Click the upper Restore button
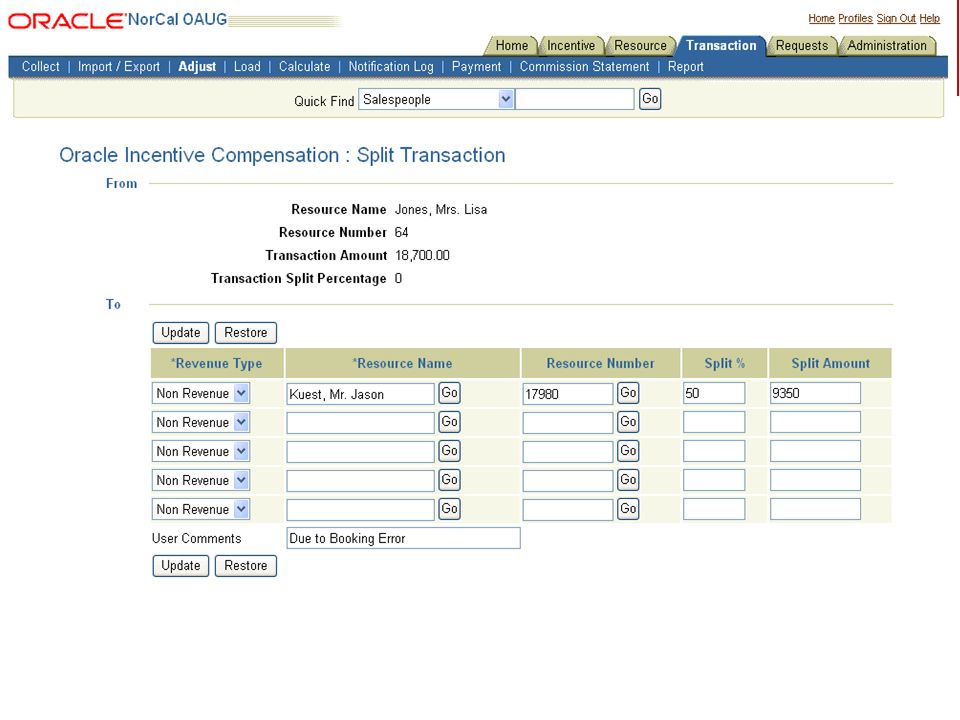The width and height of the screenshot is (960, 720). (x=246, y=332)
